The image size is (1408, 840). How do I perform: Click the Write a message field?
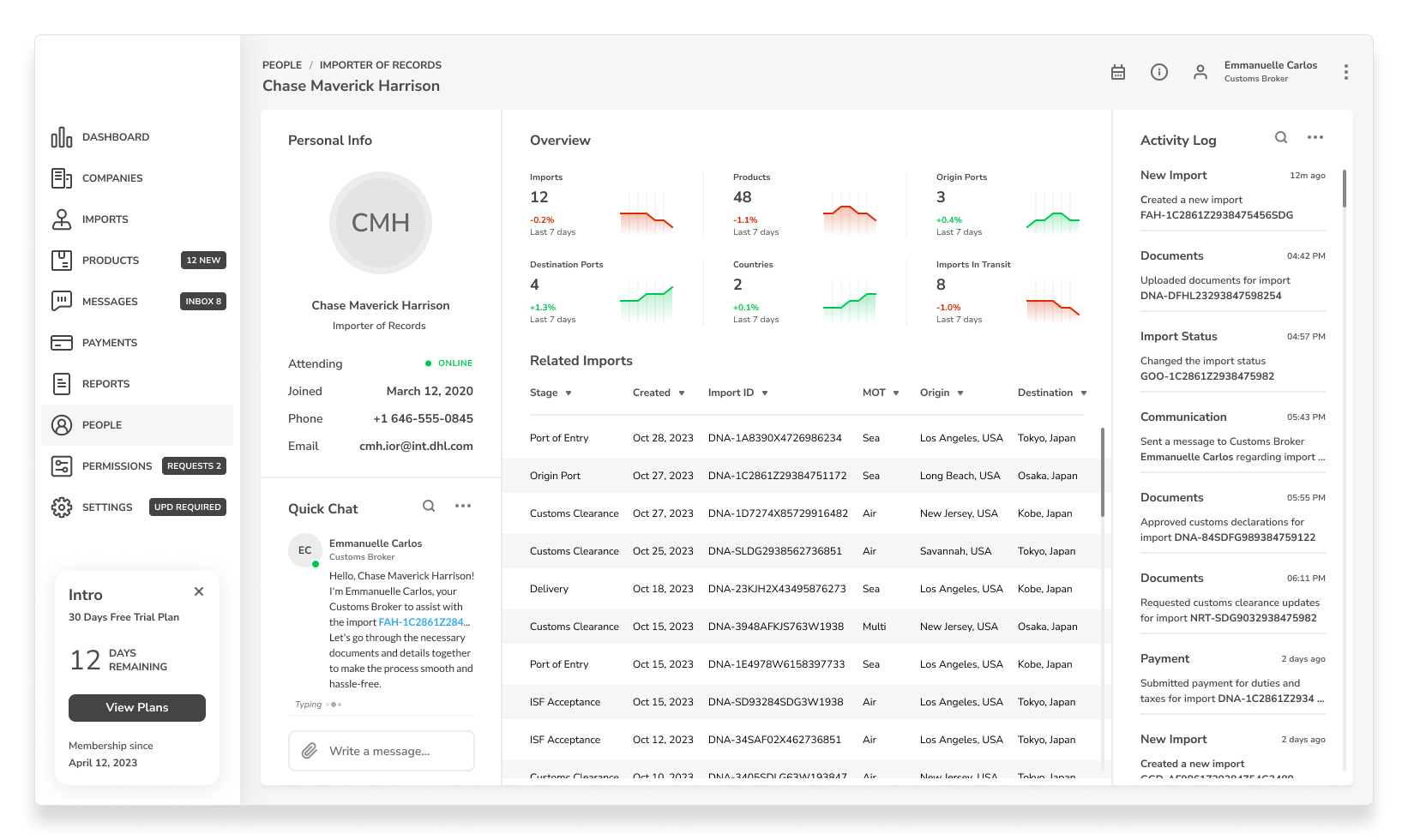(382, 751)
